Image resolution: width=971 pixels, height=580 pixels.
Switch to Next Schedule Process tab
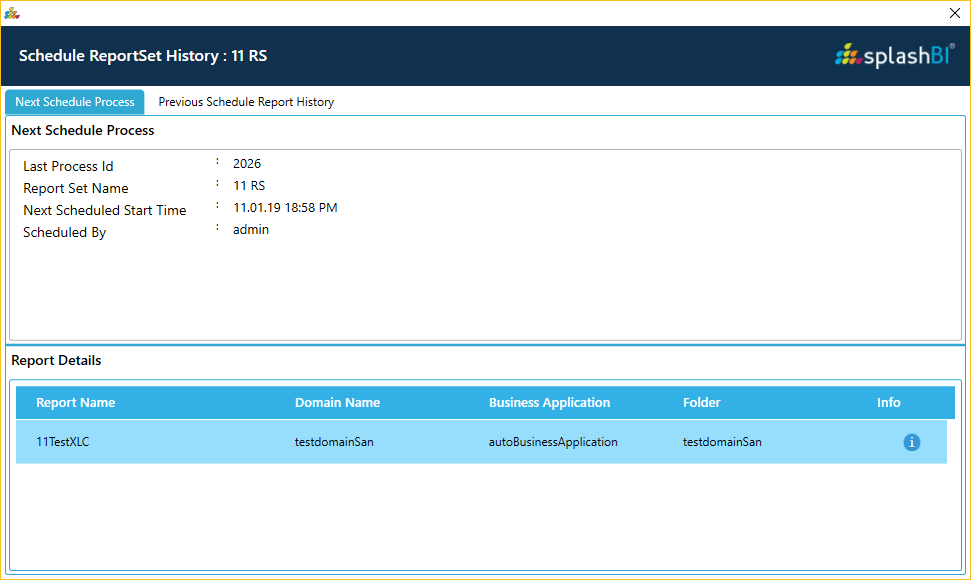click(x=75, y=102)
